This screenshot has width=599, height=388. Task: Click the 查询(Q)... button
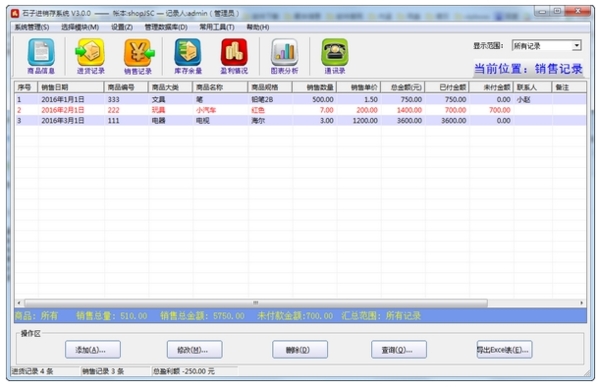pos(399,349)
